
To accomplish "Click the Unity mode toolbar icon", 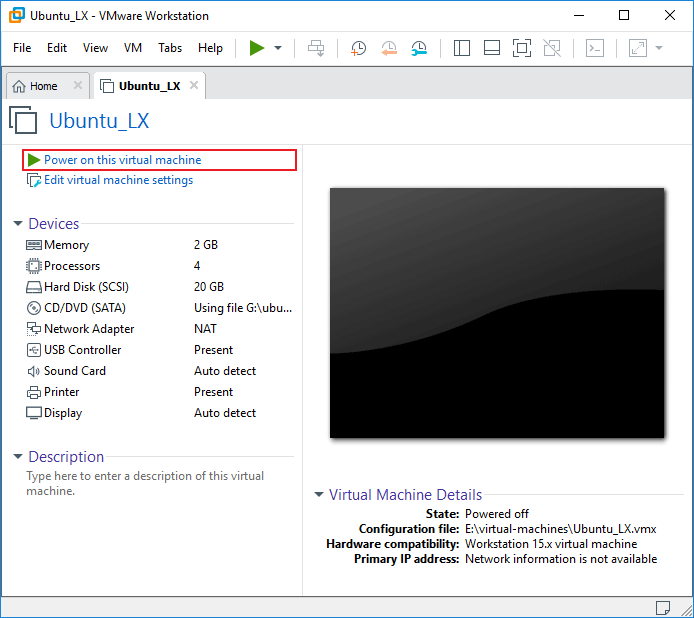I will click(x=552, y=48).
